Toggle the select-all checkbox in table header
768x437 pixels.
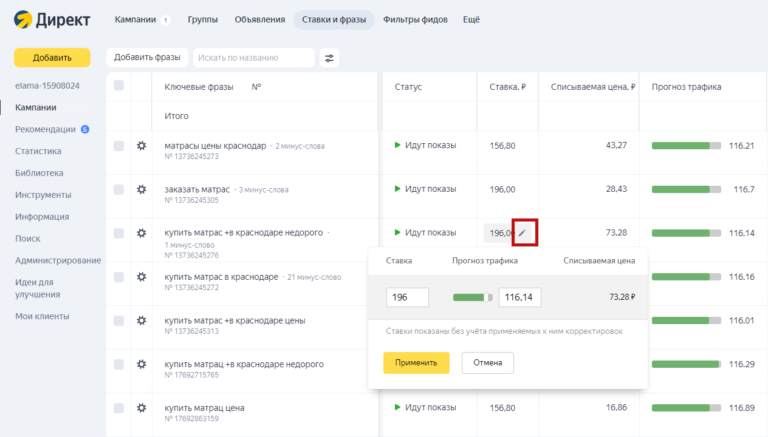[x=119, y=86]
